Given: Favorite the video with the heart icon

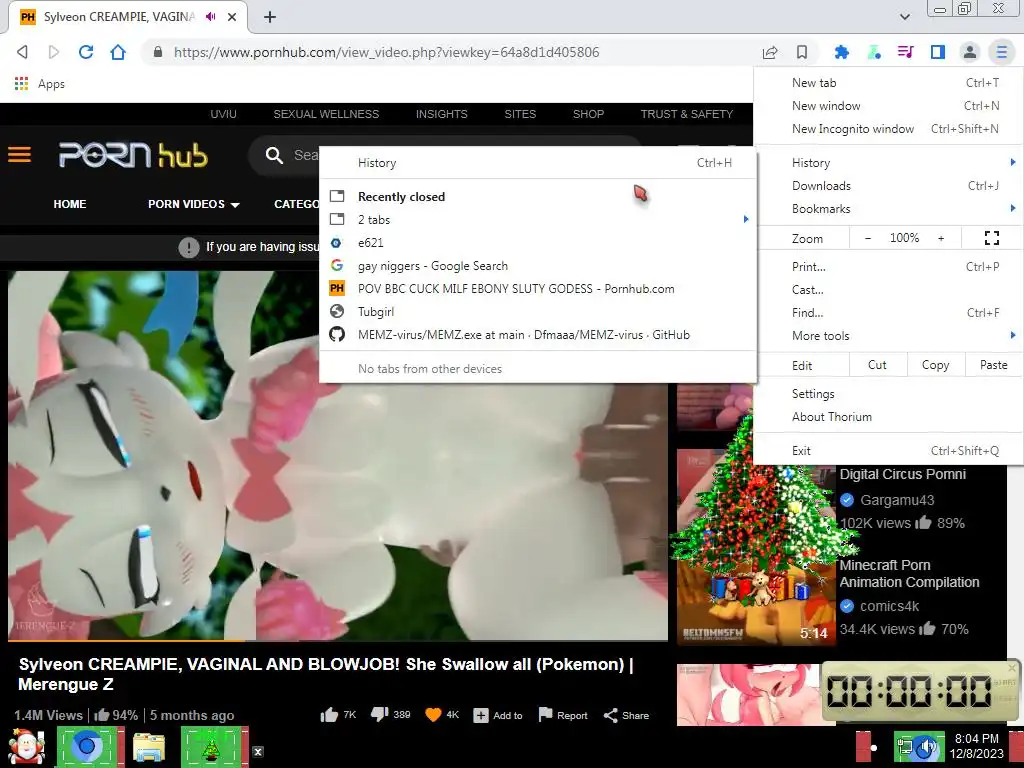Looking at the screenshot, I should click(x=433, y=715).
